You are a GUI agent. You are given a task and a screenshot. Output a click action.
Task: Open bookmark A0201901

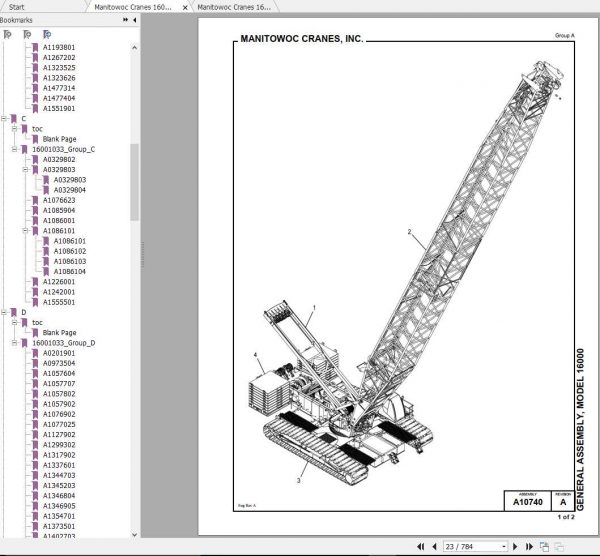(59, 353)
